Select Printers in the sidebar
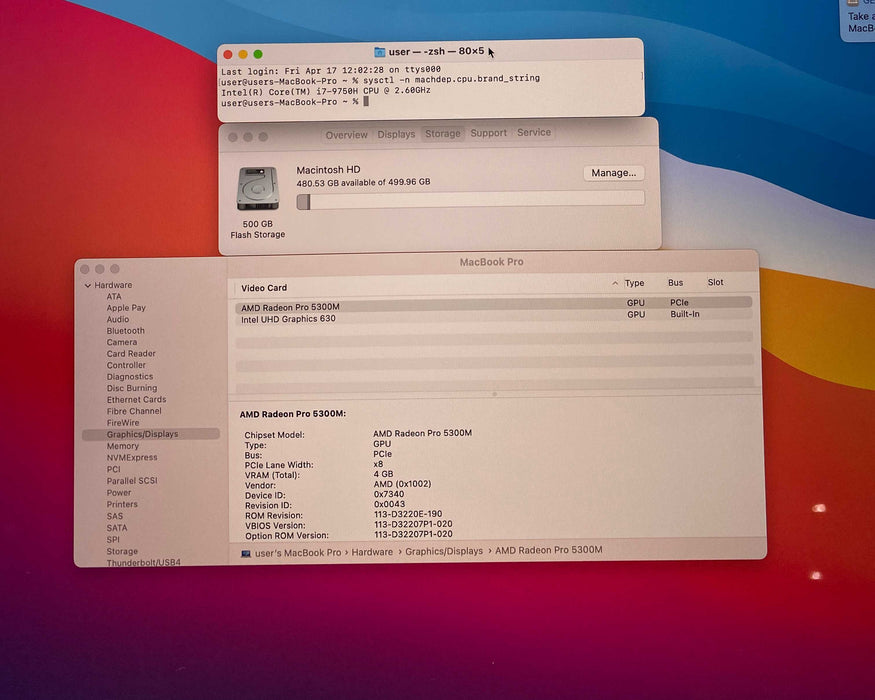Image resolution: width=875 pixels, height=700 pixels. 122,504
